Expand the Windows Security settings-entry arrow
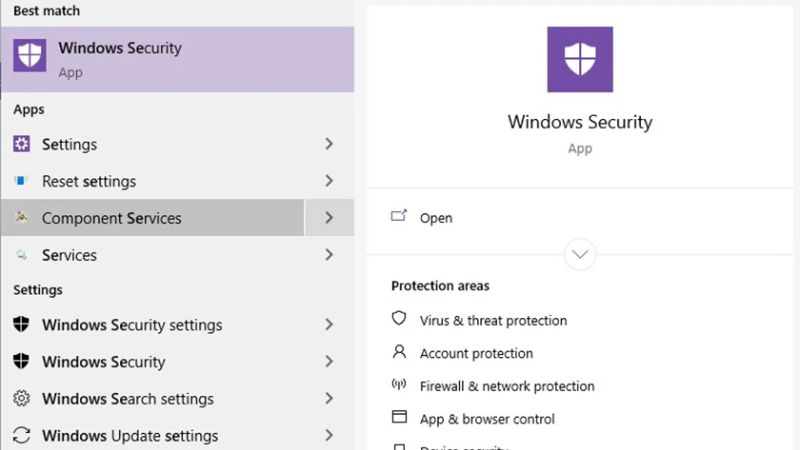The image size is (800, 450). point(329,361)
